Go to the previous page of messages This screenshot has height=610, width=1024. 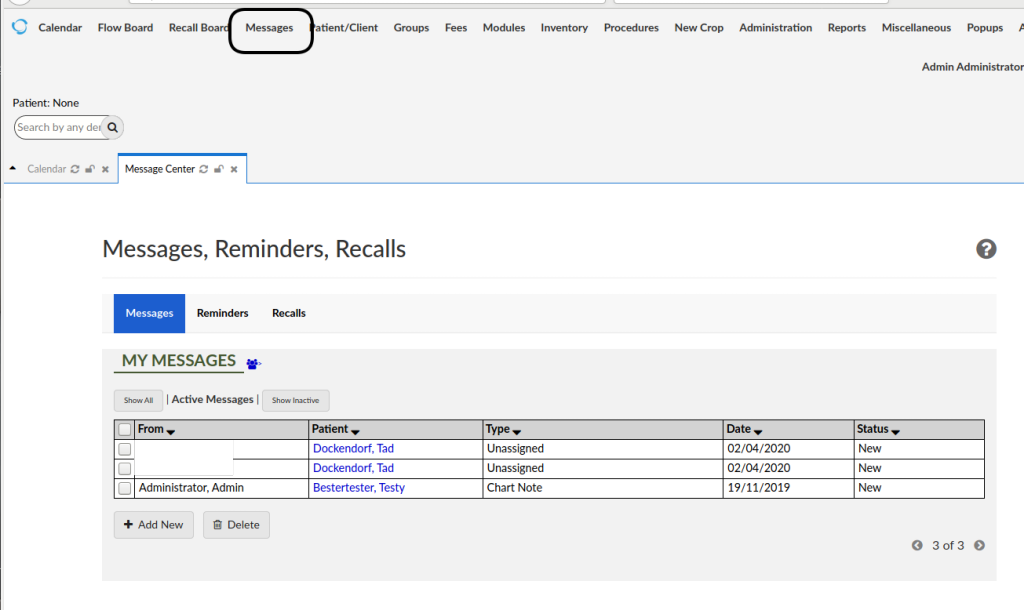tap(917, 545)
